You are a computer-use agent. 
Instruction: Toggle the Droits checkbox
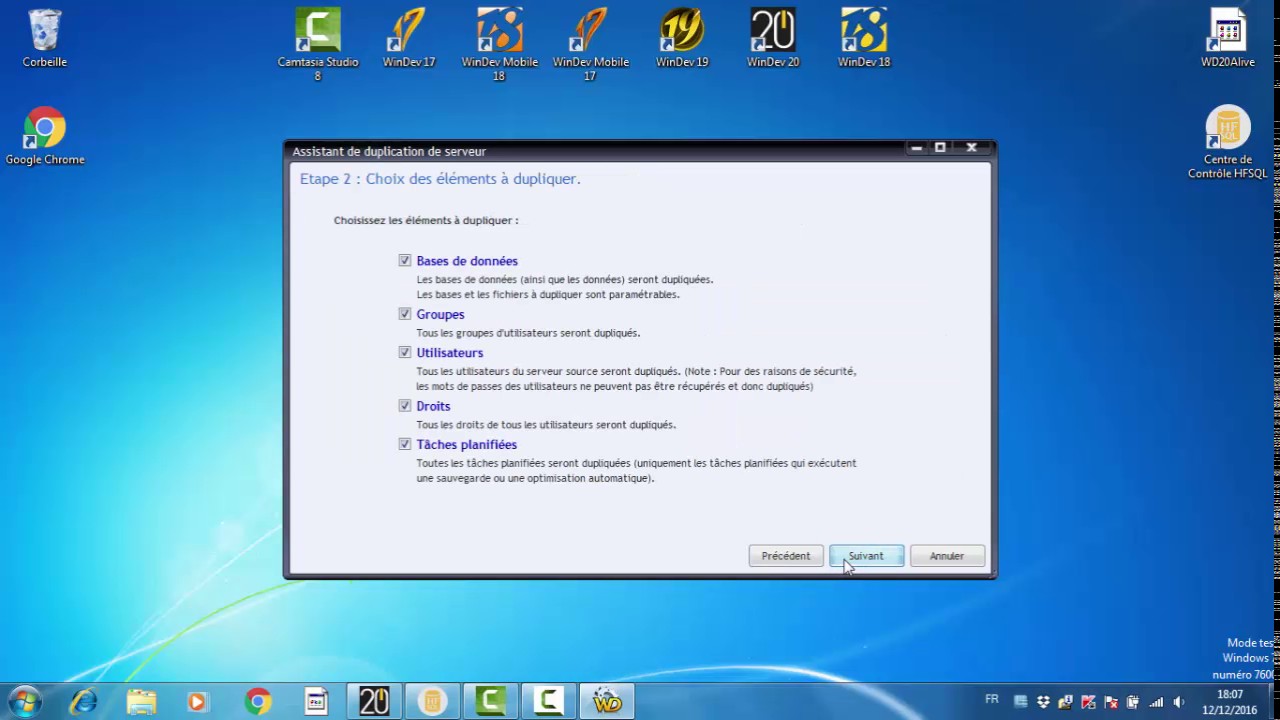coord(405,406)
